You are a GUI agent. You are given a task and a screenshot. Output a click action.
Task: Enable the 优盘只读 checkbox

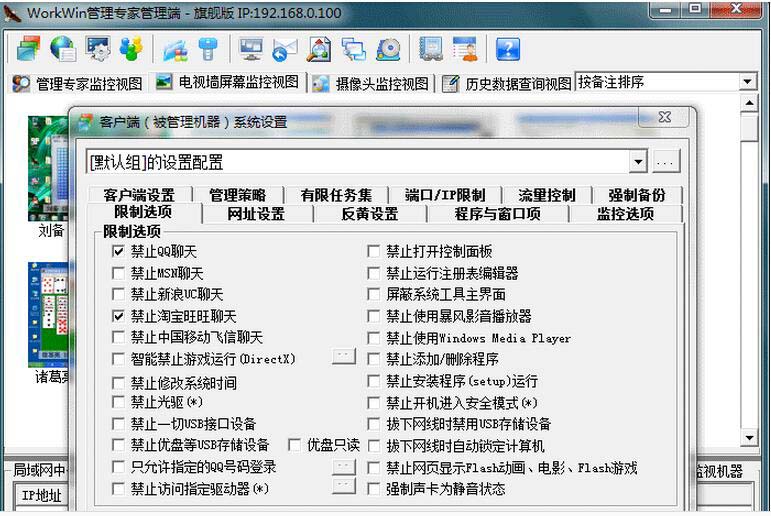[295, 445]
